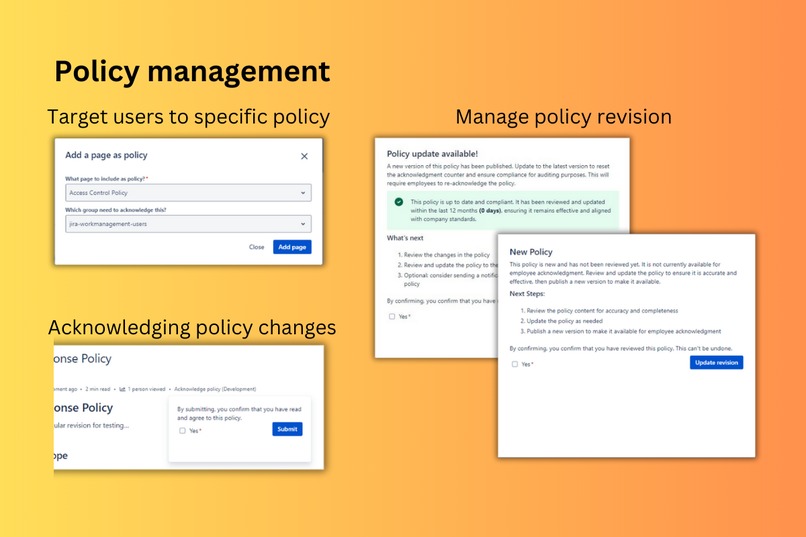This screenshot has height=537, width=806.
Task: Click 'Manage policy revision' heading
Action: (x=563, y=117)
